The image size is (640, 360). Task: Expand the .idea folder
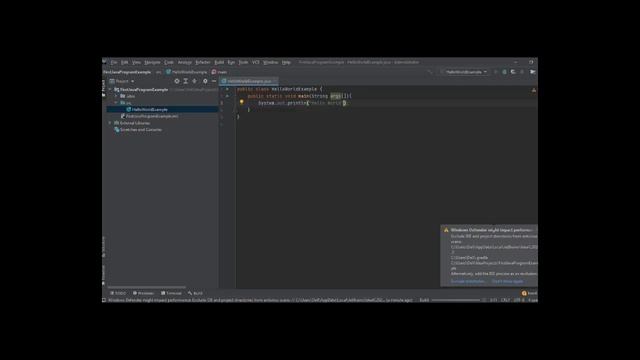pos(116,96)
